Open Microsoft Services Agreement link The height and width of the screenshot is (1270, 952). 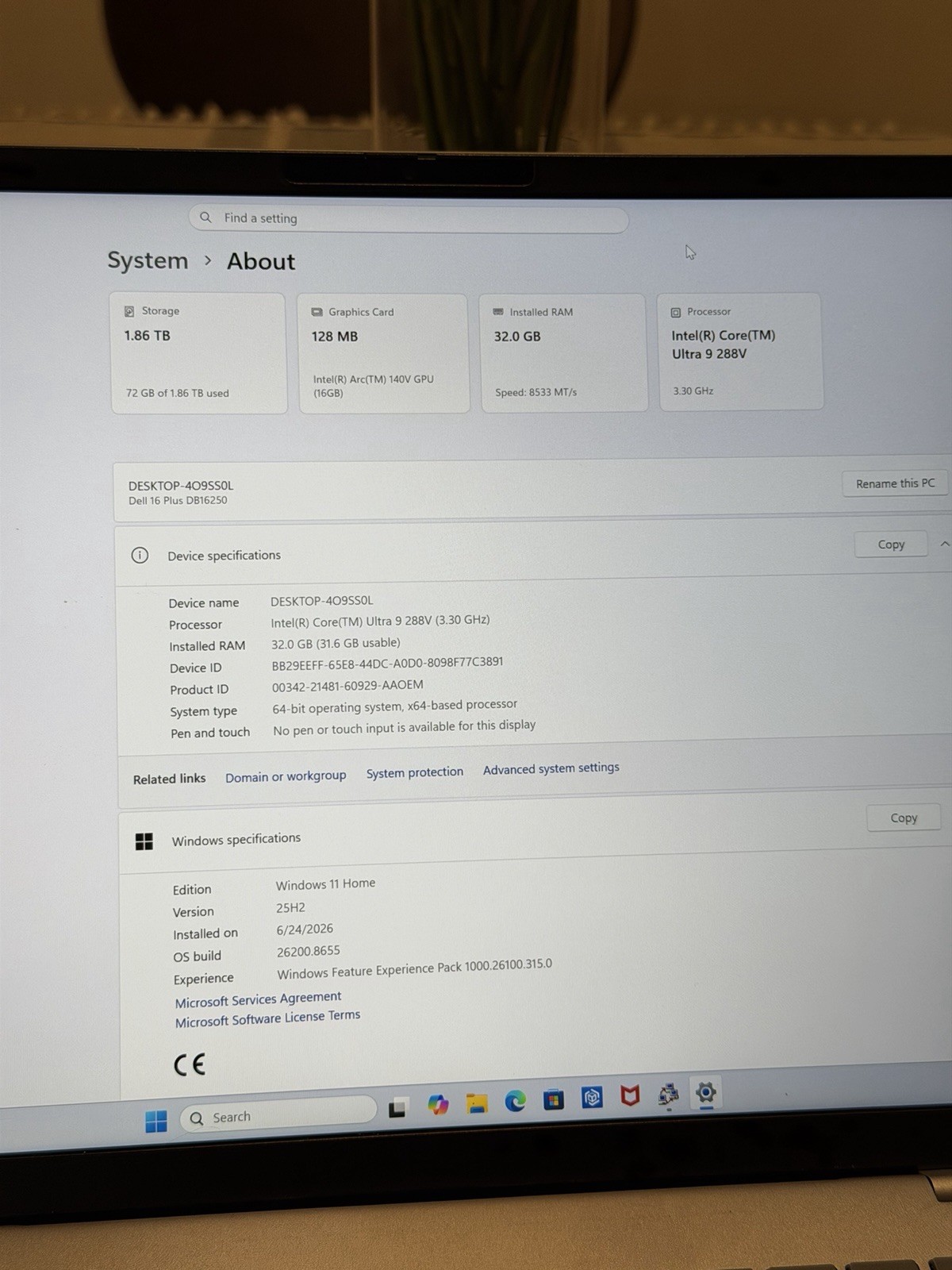[259, 999]
